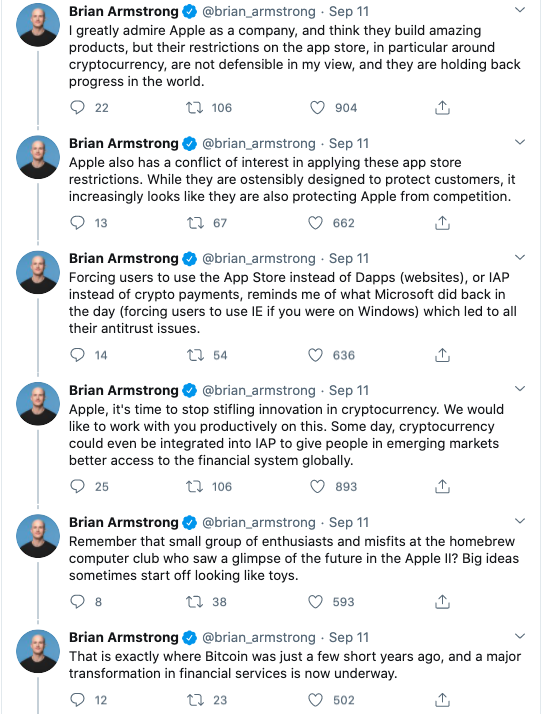The image size is (543, 714).
Task: Like the tweet with 636 likes
Action: click(x=315, y=355)
